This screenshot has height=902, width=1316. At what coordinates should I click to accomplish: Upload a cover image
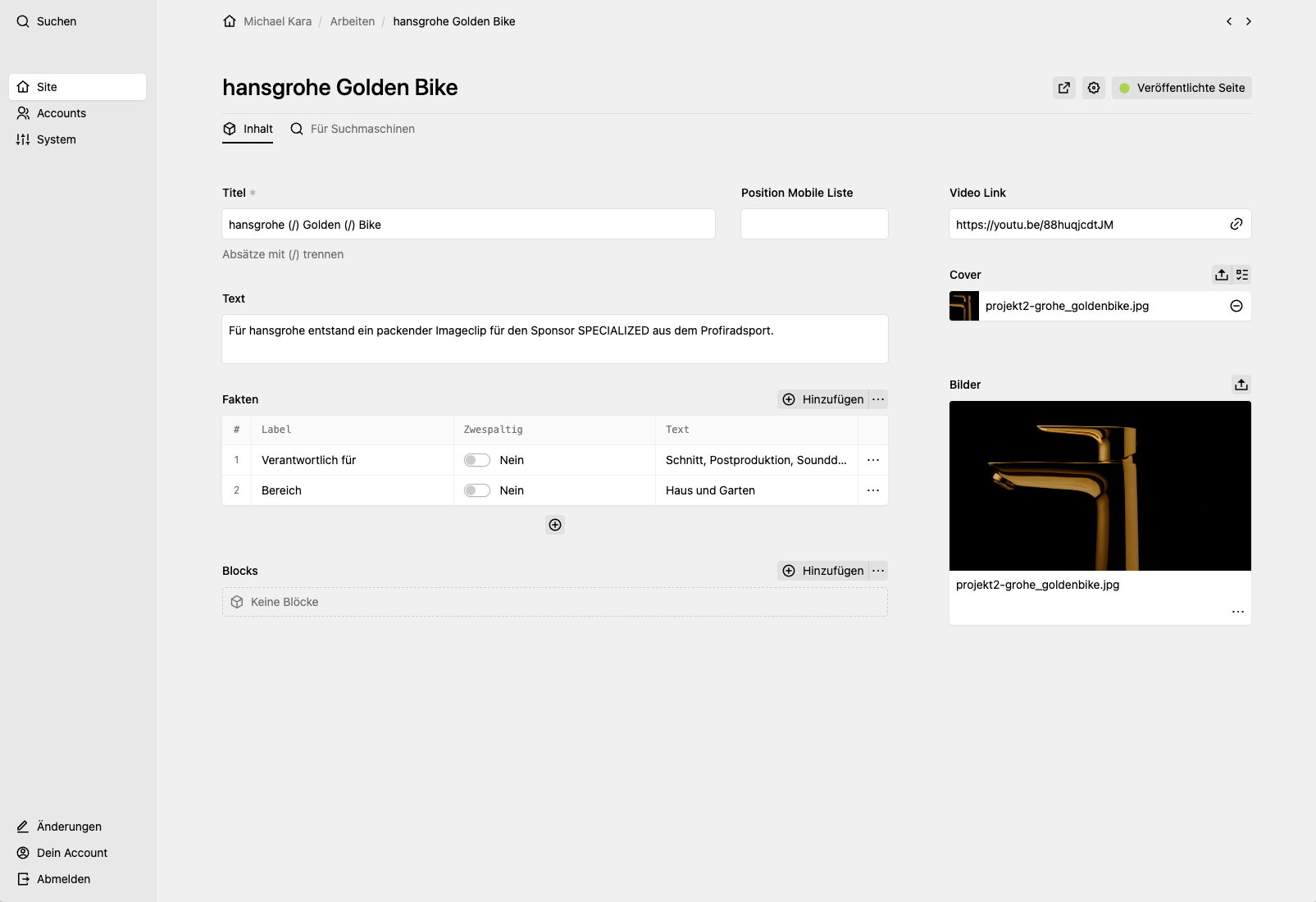[x=1222, y=275]
